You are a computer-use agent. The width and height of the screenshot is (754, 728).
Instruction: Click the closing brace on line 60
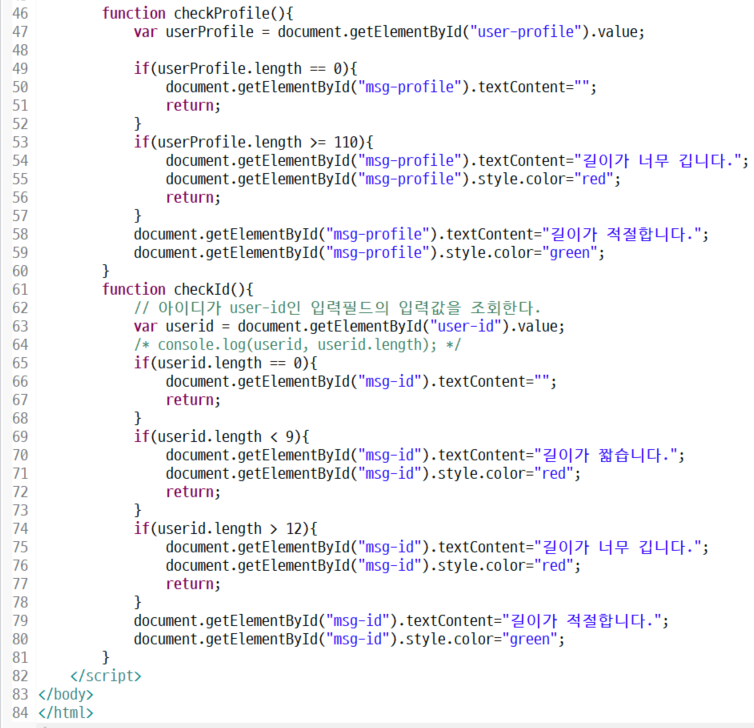(x=106, y=271)
